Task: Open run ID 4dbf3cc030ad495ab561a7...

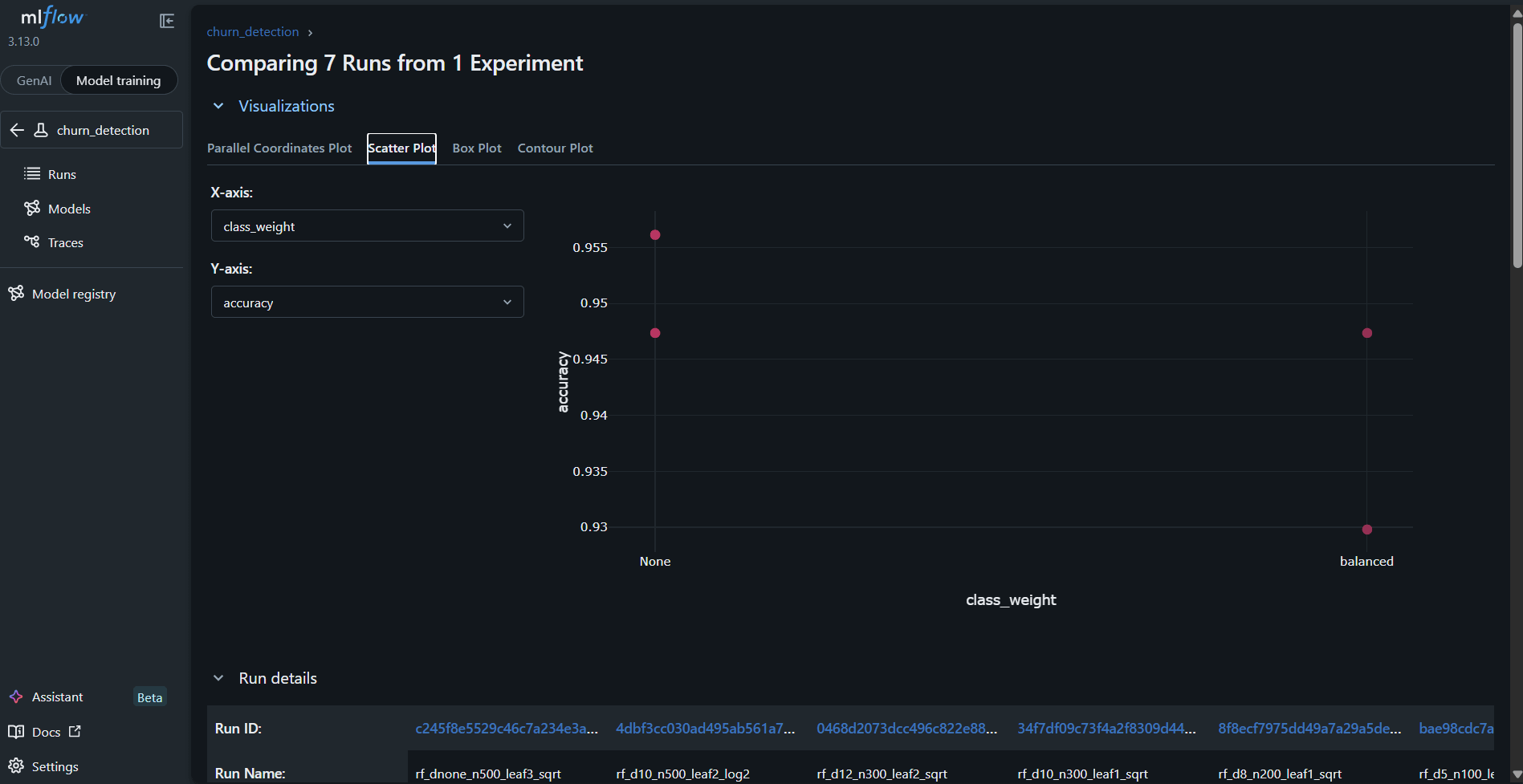Action: pyautogui.click(x=706, y=728)
